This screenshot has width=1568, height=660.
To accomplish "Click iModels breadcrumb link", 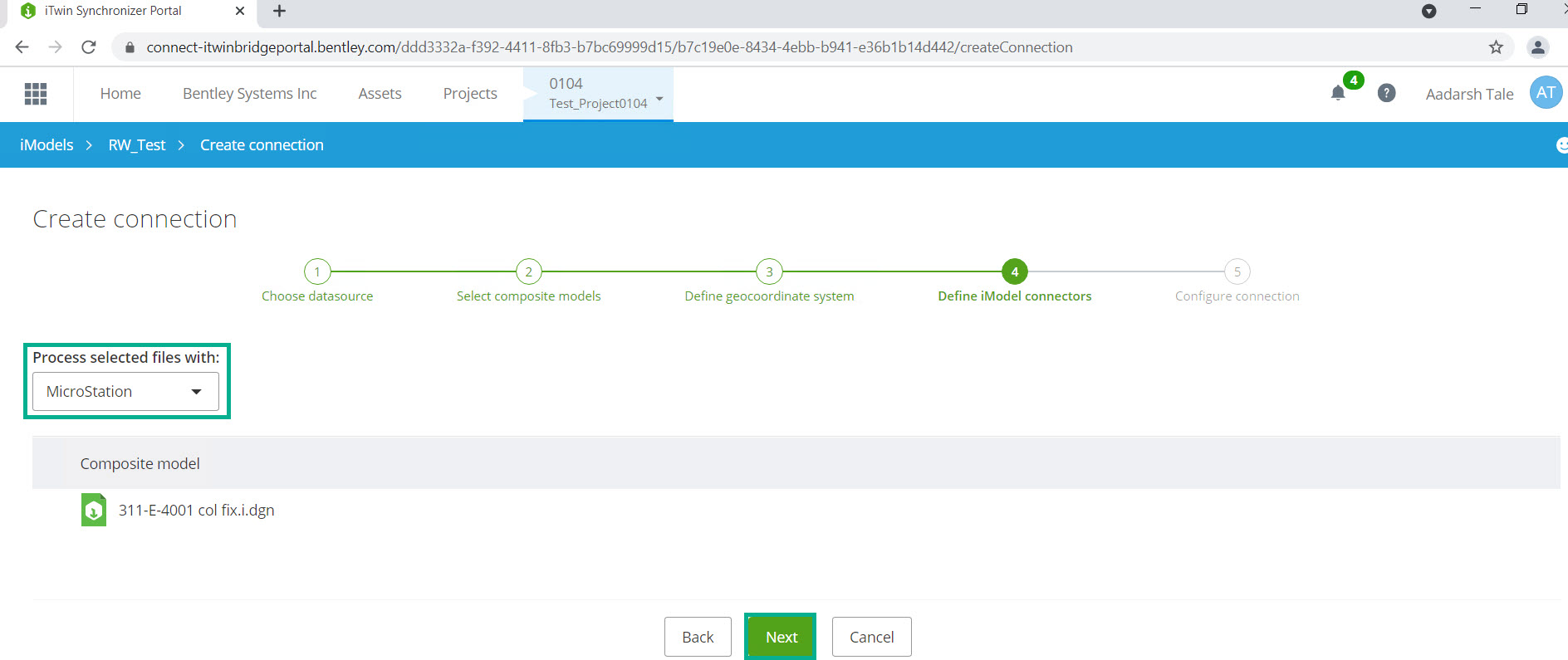I will tap(47, 145).
